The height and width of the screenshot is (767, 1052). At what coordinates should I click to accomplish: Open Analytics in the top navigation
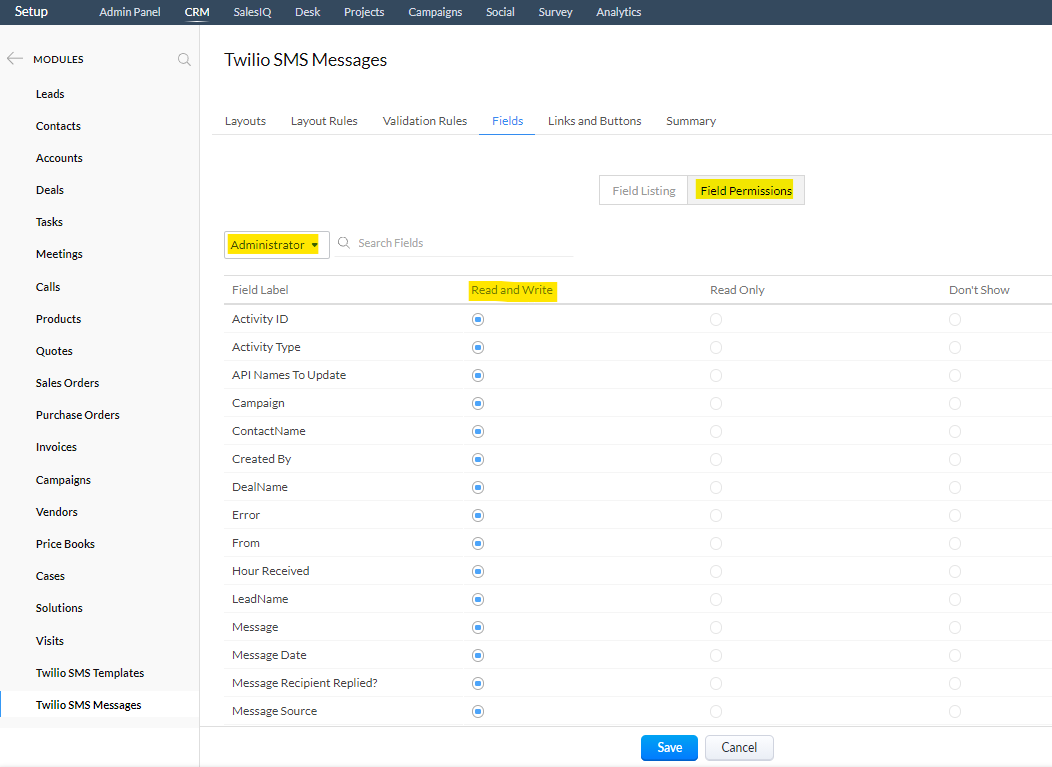coord(618,12)
